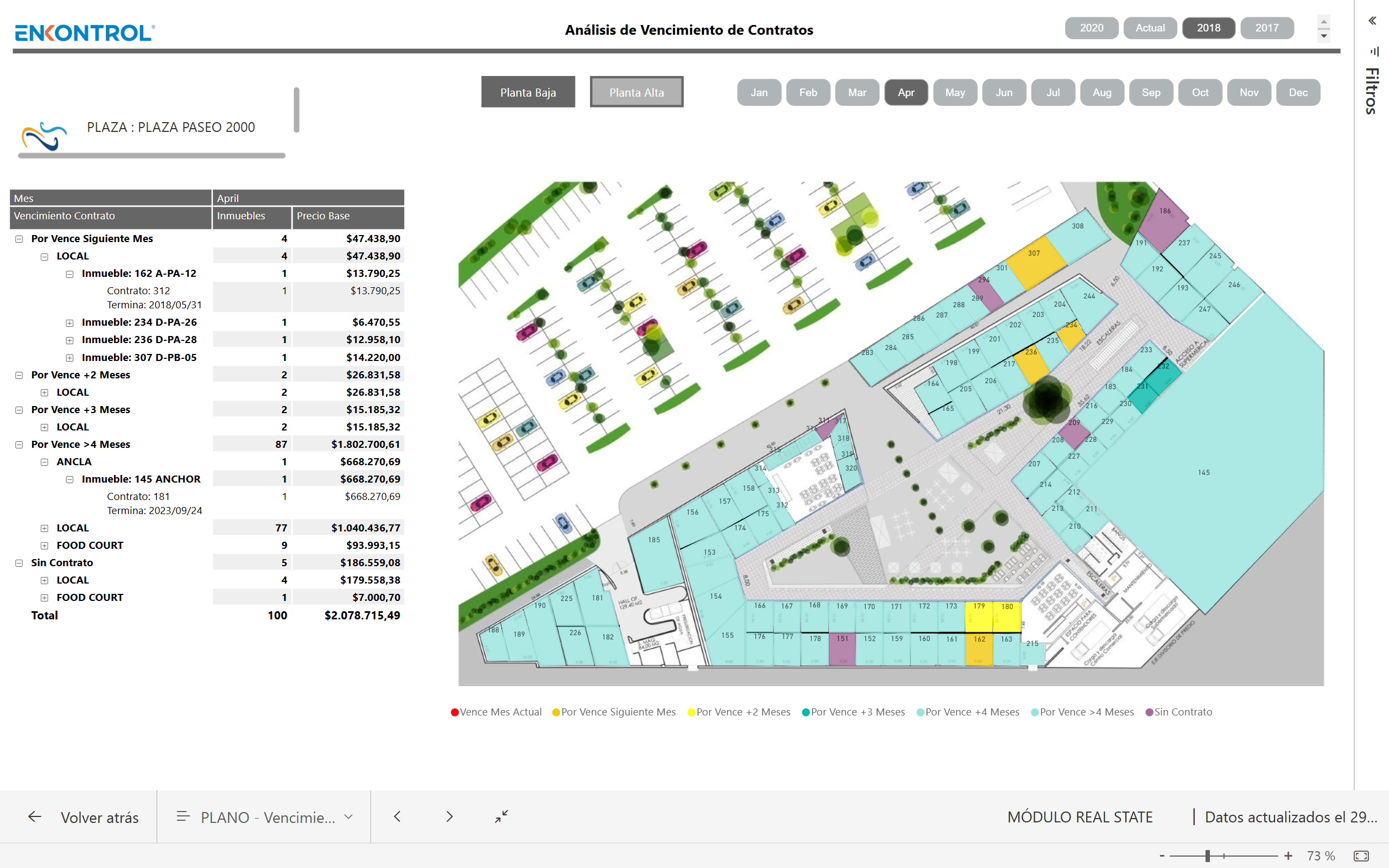Select the Apr month filter
This screenshot has width=1389, height=868.
906,92
